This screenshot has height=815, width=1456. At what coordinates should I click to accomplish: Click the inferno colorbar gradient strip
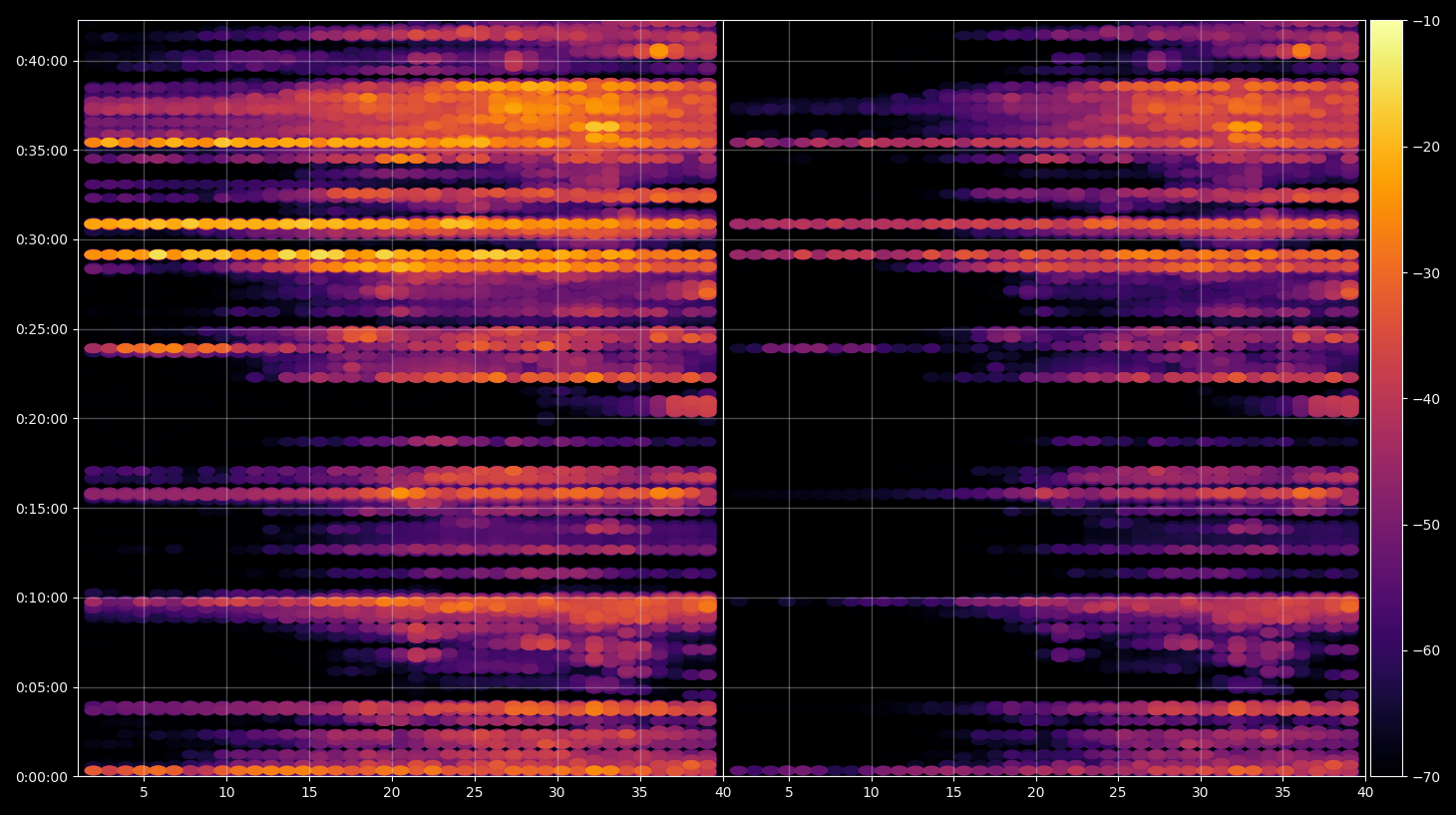coord(1386,398)
